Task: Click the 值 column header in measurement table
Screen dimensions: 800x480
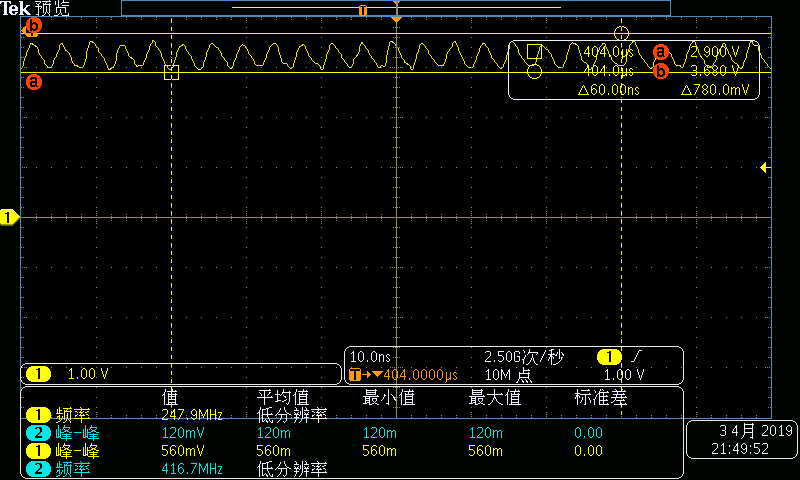Action: click(x=170, y=397)
